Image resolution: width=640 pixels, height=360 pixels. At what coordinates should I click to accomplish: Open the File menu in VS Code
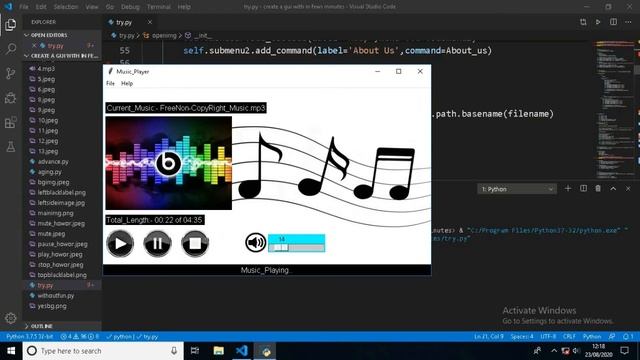click(24, 7)
